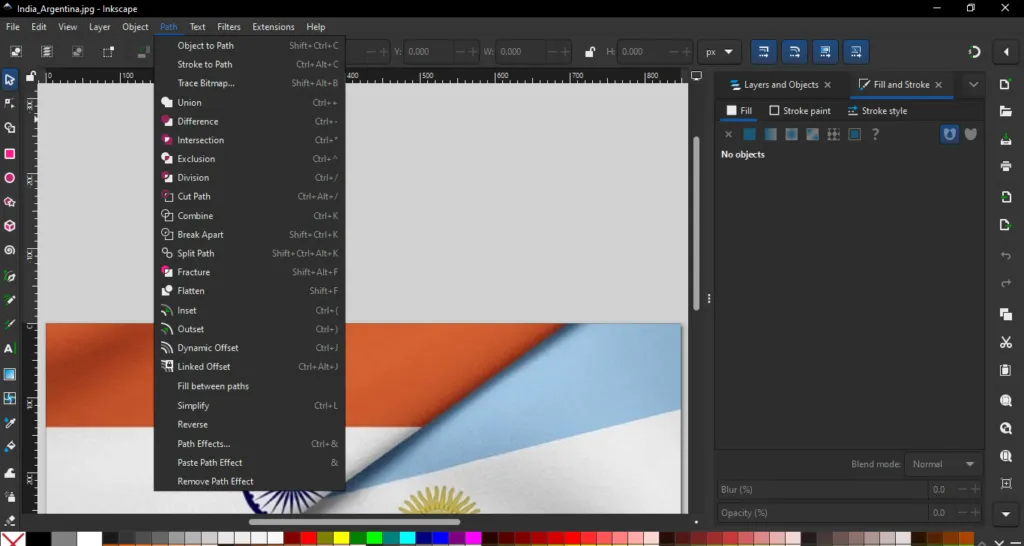This screenshot has height=546, width=1024.
Task: Select the Calligraphy tool
Action: pyautogui.click(x=9, y=325)
